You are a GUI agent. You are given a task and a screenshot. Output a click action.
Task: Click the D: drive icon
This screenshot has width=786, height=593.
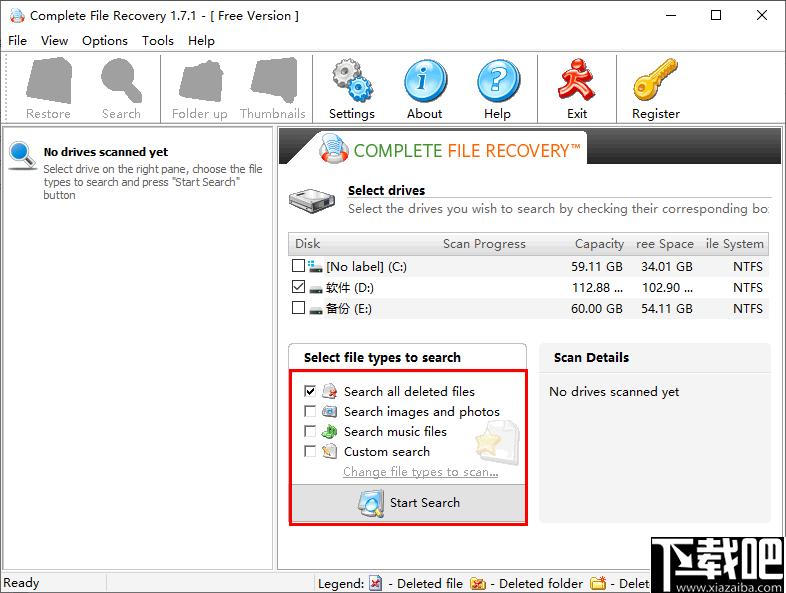(315, 289)
